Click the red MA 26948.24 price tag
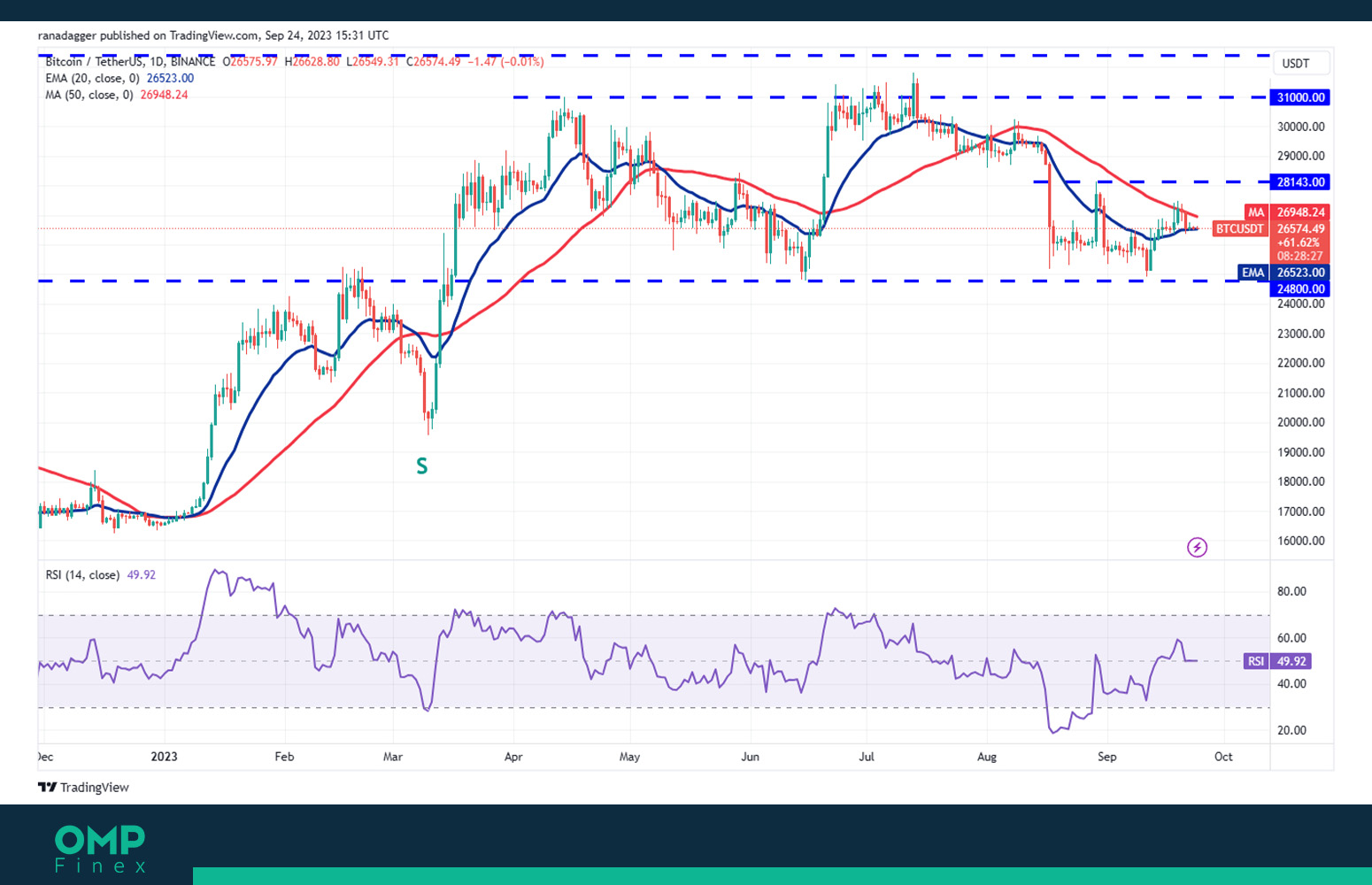This screenshot has height=885, width=1372. [x=1287, y=212]
